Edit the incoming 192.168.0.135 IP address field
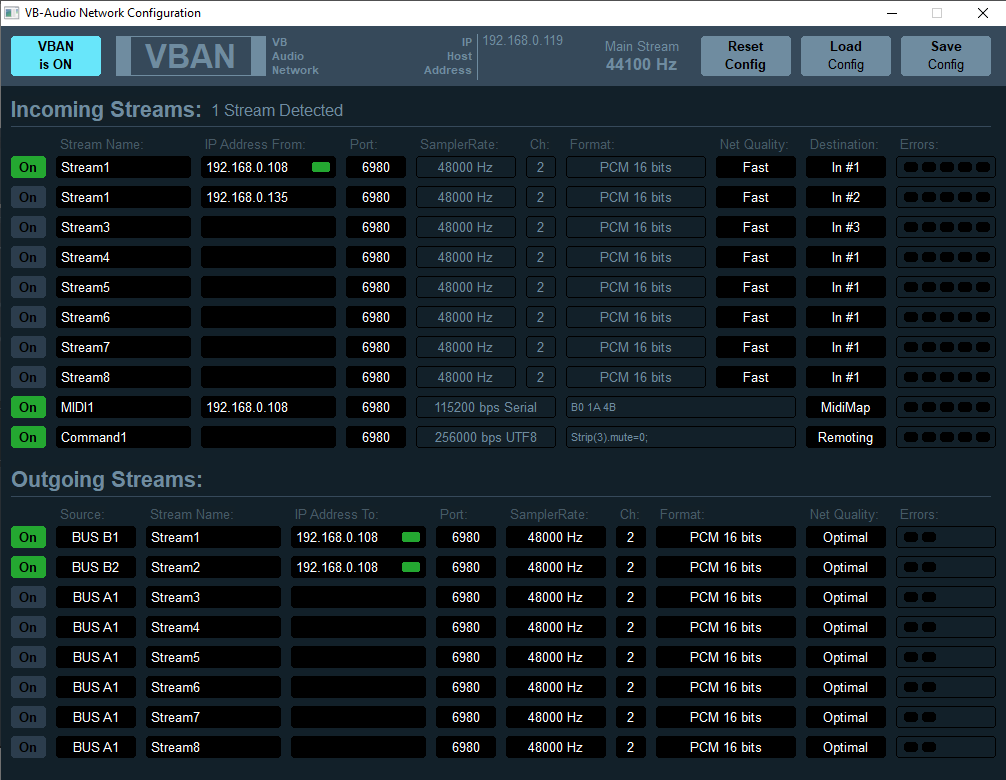Viewport: 1006px width, 780px height. click(x=268, y=198)
